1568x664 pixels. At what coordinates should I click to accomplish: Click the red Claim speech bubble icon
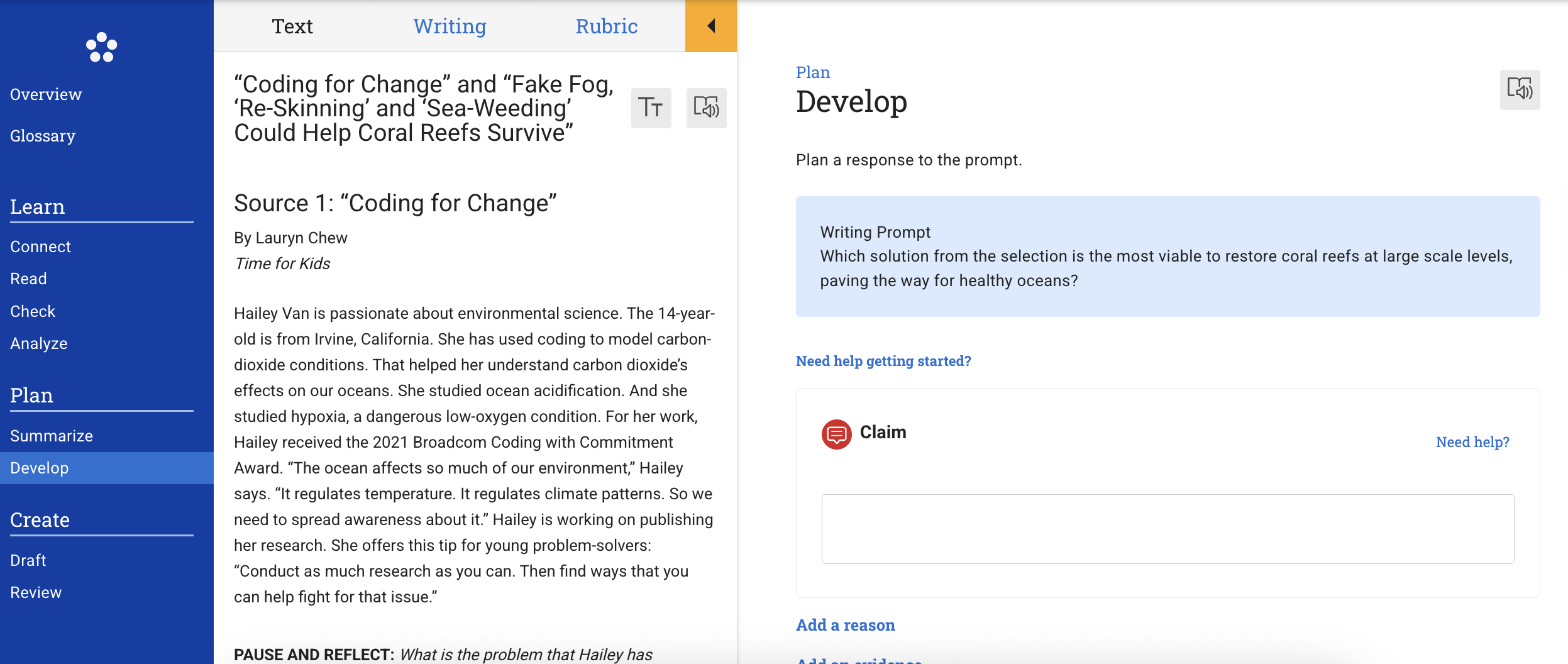coord(836,434)
